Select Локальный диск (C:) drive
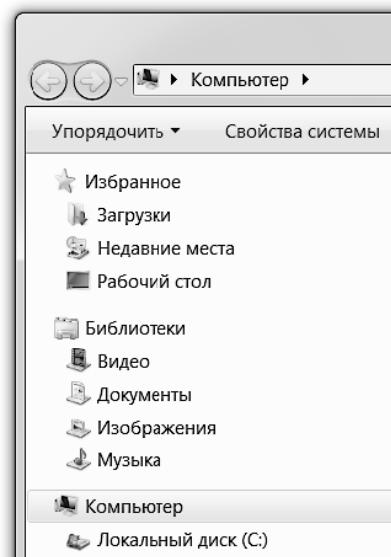Viewport: 391px width, 557px height. coord(182,540)
